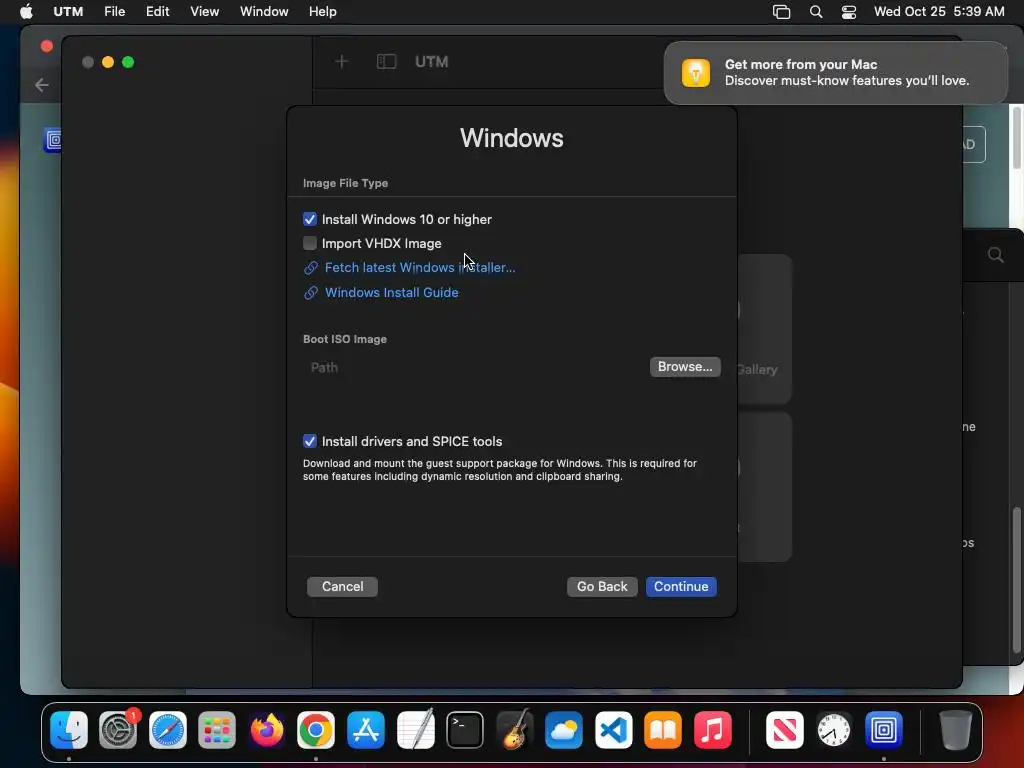Open System Settings from the Dock
This screenshot has width=1024, height=768.
118,729
